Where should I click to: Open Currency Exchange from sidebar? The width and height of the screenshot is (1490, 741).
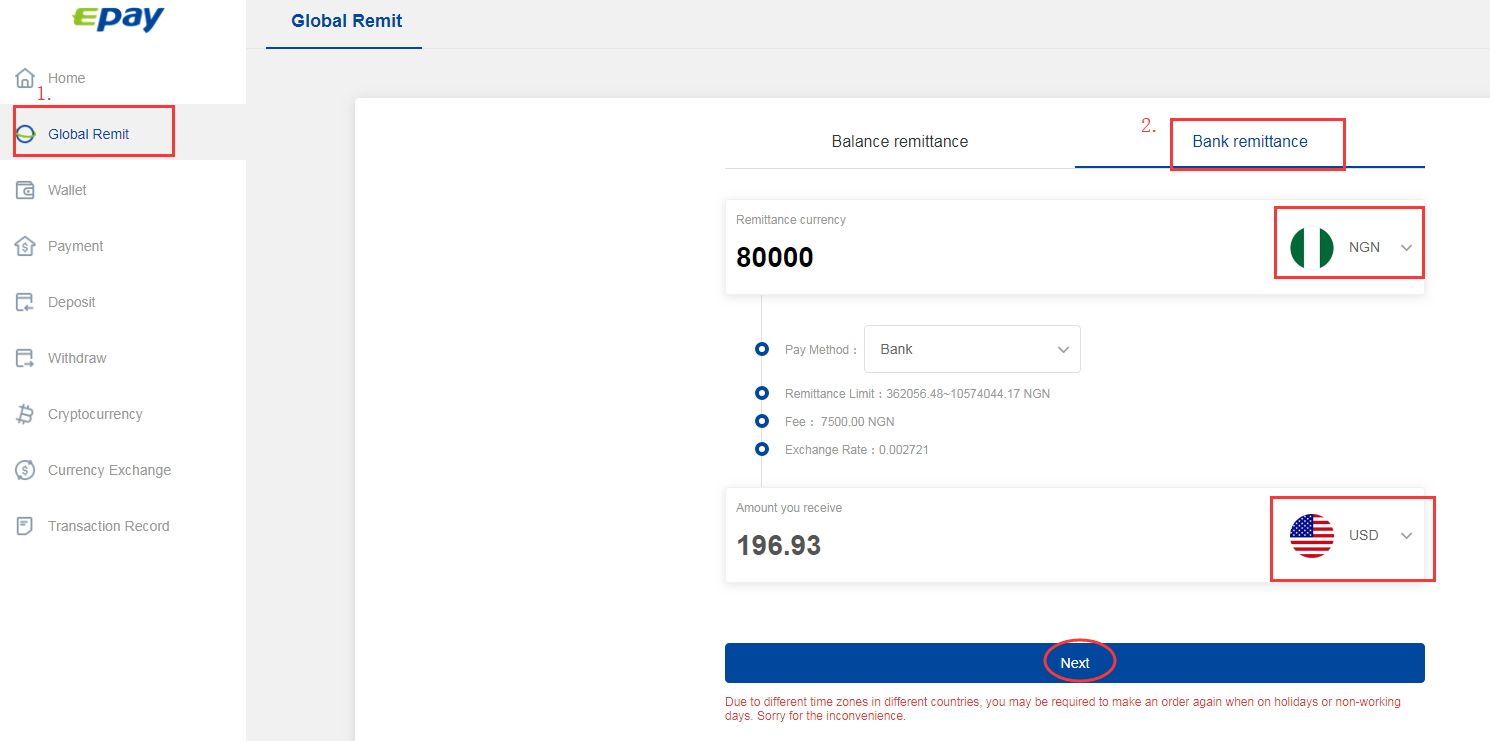click(x=123, y=470)
